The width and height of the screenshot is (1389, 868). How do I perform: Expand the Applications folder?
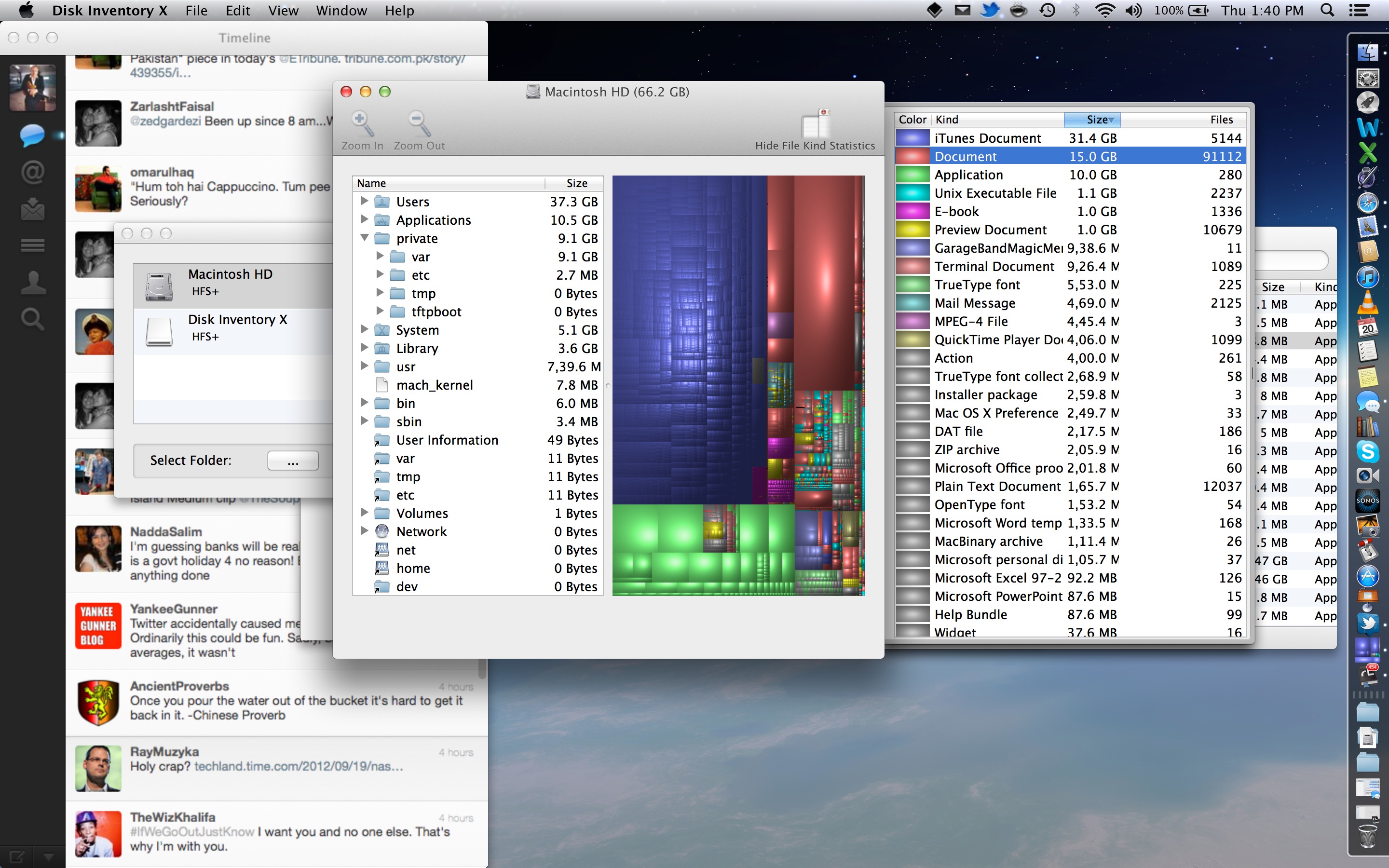pyautogui.click(x=364, y=219)
